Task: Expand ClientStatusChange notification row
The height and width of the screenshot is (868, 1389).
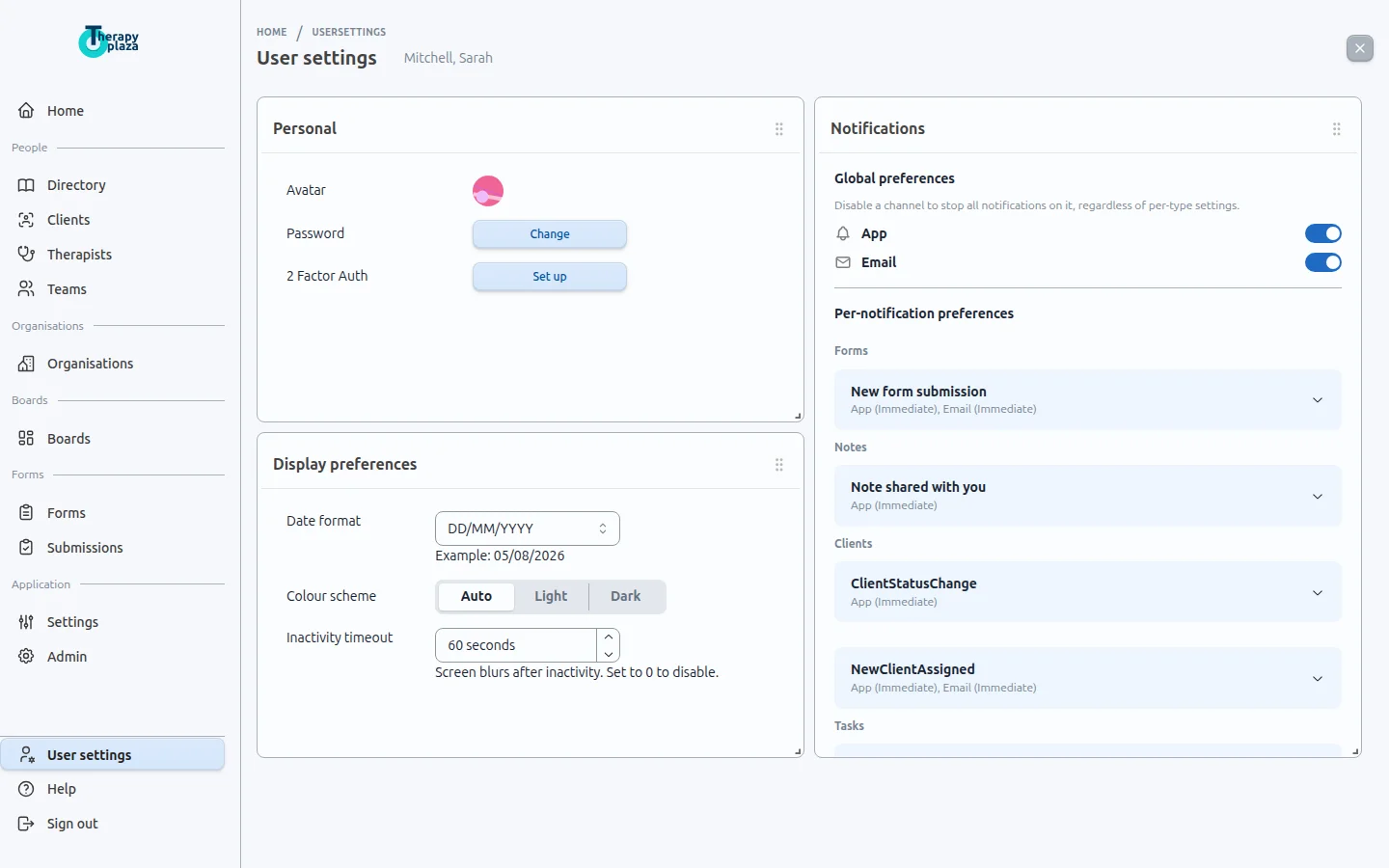Action: 1088,592
